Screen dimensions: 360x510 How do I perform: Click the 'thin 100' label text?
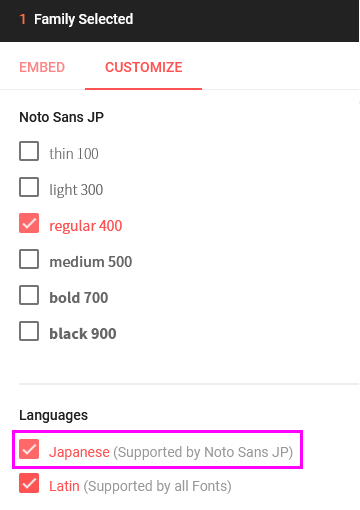pos(74,154)
